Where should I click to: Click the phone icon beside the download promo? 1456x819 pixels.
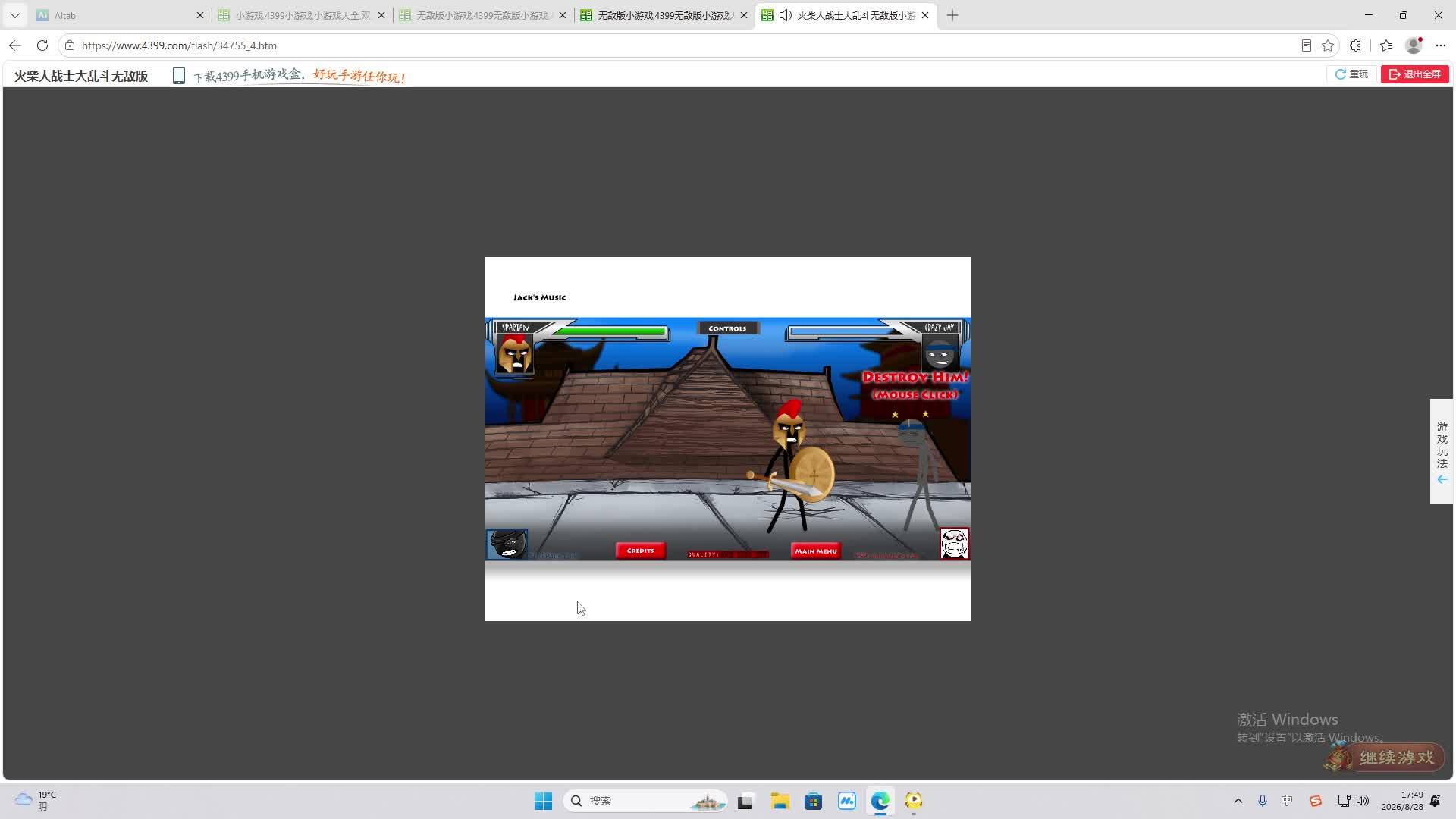(x=179, y=76)
